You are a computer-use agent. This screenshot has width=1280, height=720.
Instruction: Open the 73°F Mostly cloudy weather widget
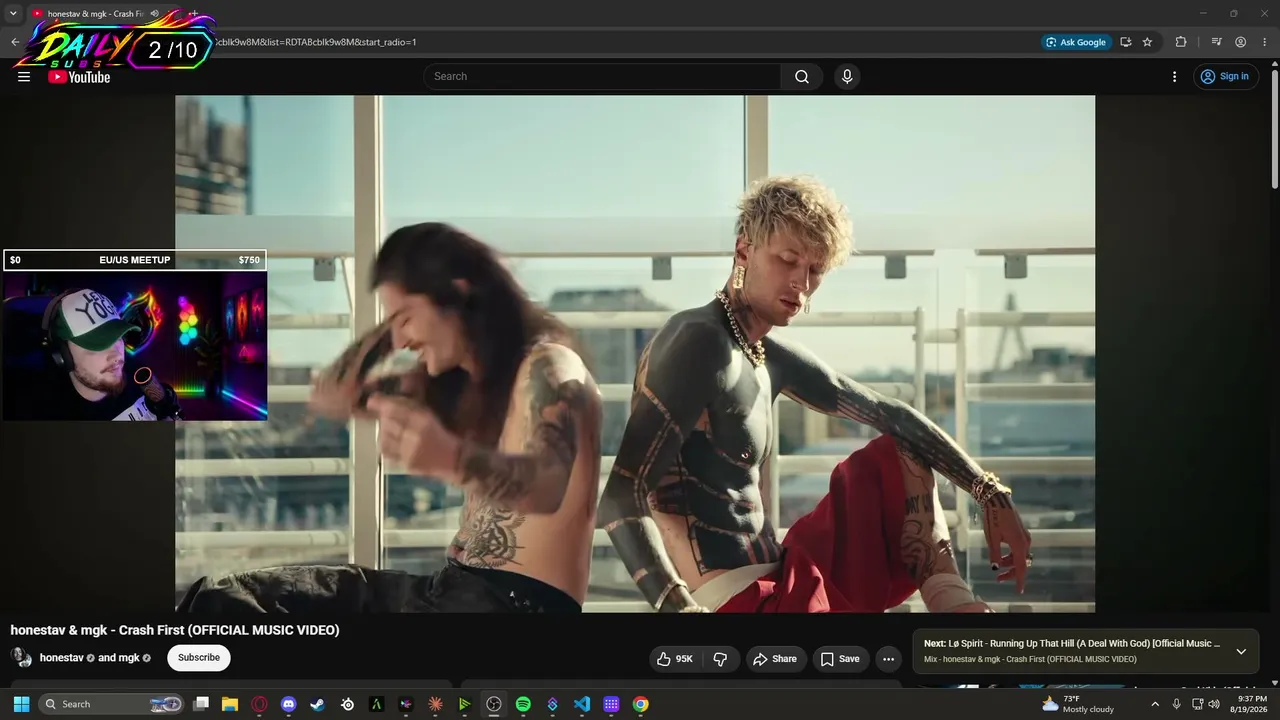pos(1077,704)
